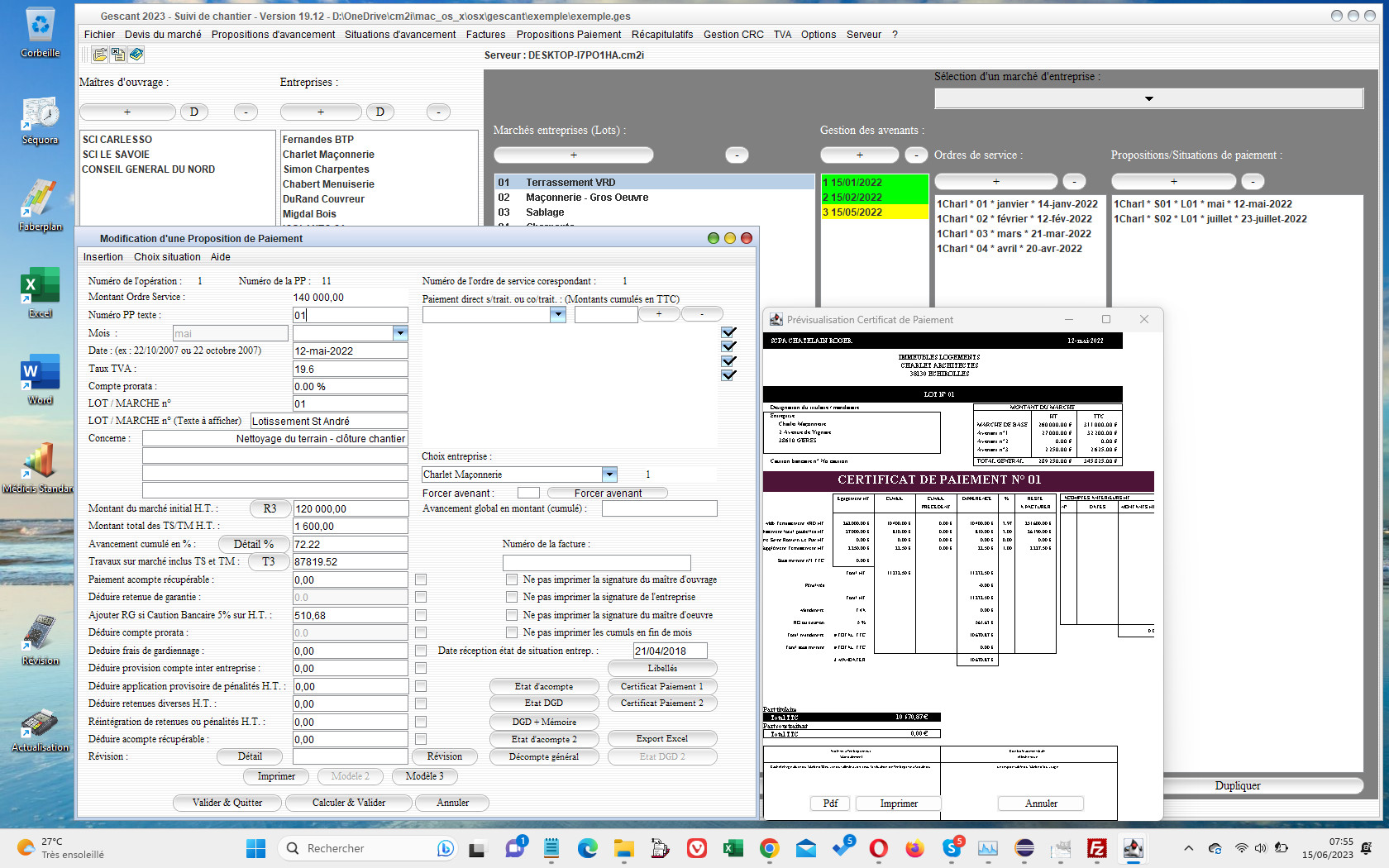Viewport: 1389px width, 868px height.
Task: Tick checkbox beside Paiement acompte récupérable
Action: coord(421,579)
